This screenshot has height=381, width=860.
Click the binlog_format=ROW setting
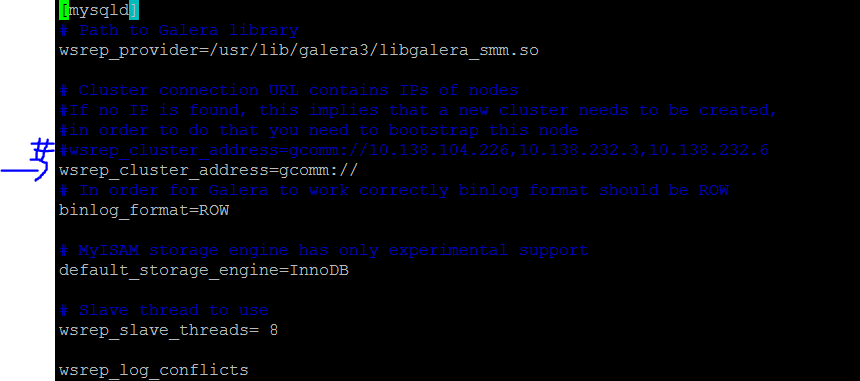tap(144, 211)
